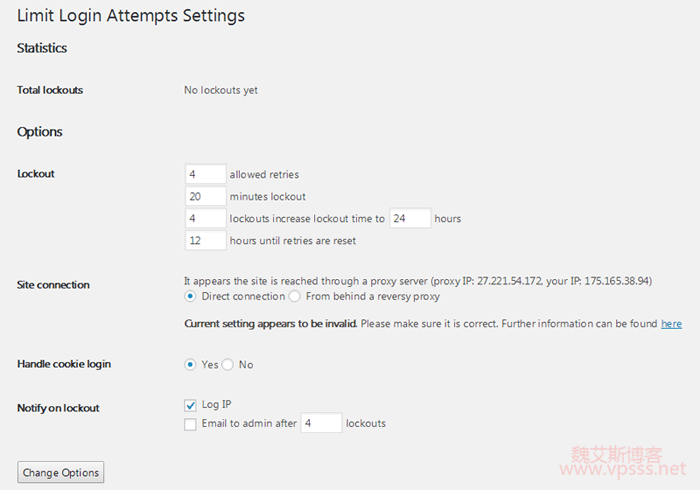This screenshot has height=490, width=700.
Task: Click the allowed retries input field
Action: 205,174
